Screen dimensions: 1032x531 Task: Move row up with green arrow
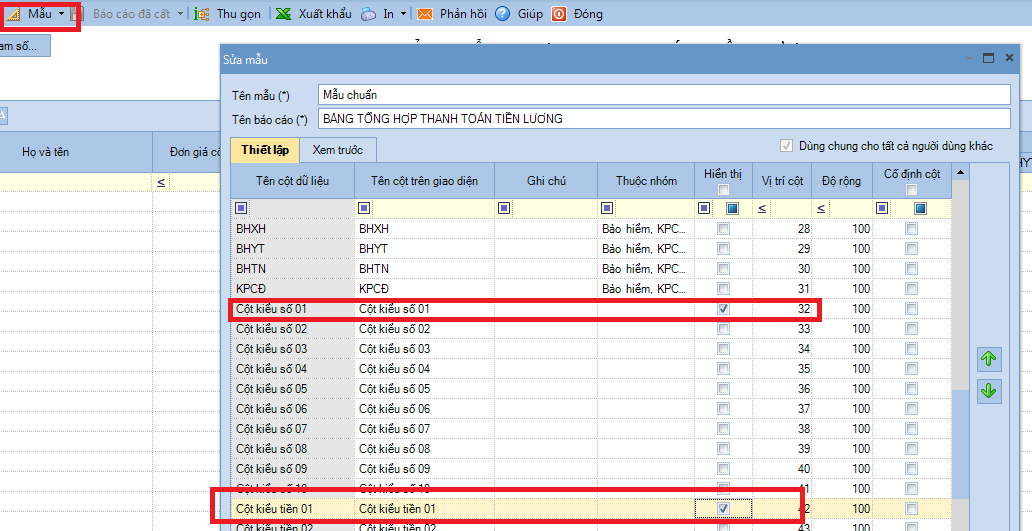coord(989,357)
